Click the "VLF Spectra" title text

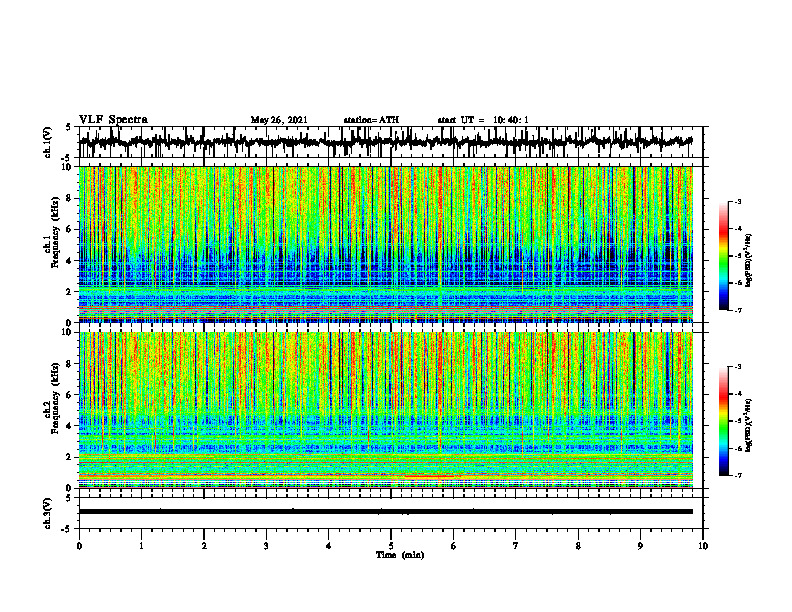113,120
